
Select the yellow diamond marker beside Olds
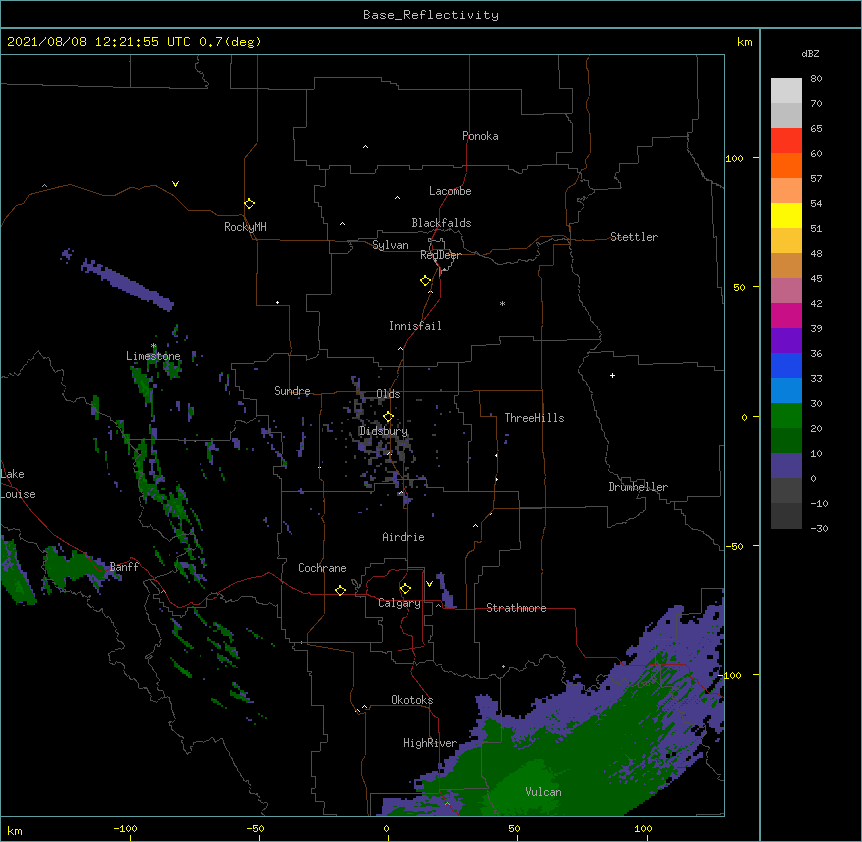(388, 417)
